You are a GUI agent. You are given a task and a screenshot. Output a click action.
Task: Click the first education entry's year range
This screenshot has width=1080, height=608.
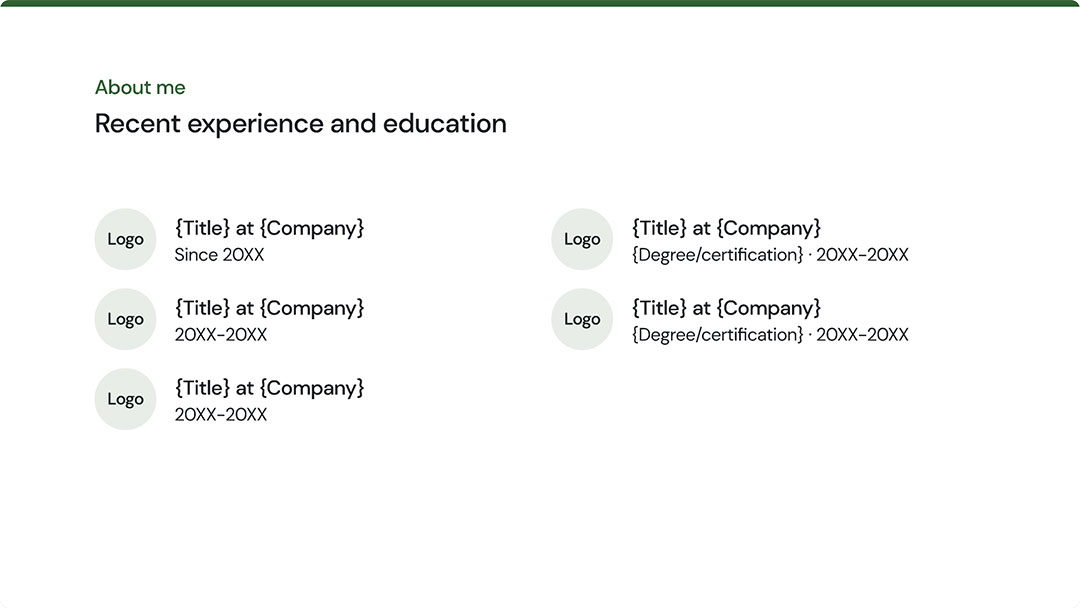(x=862, y=255)
